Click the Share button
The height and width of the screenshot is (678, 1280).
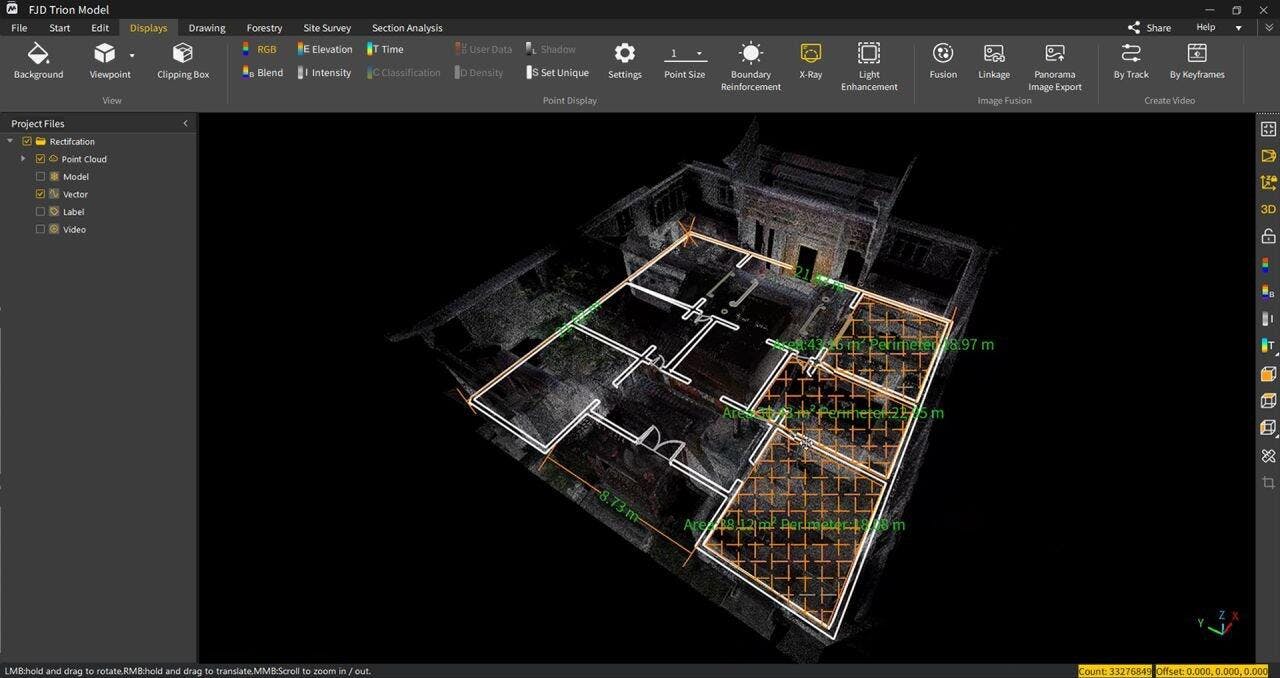(x=1149, y=28)
